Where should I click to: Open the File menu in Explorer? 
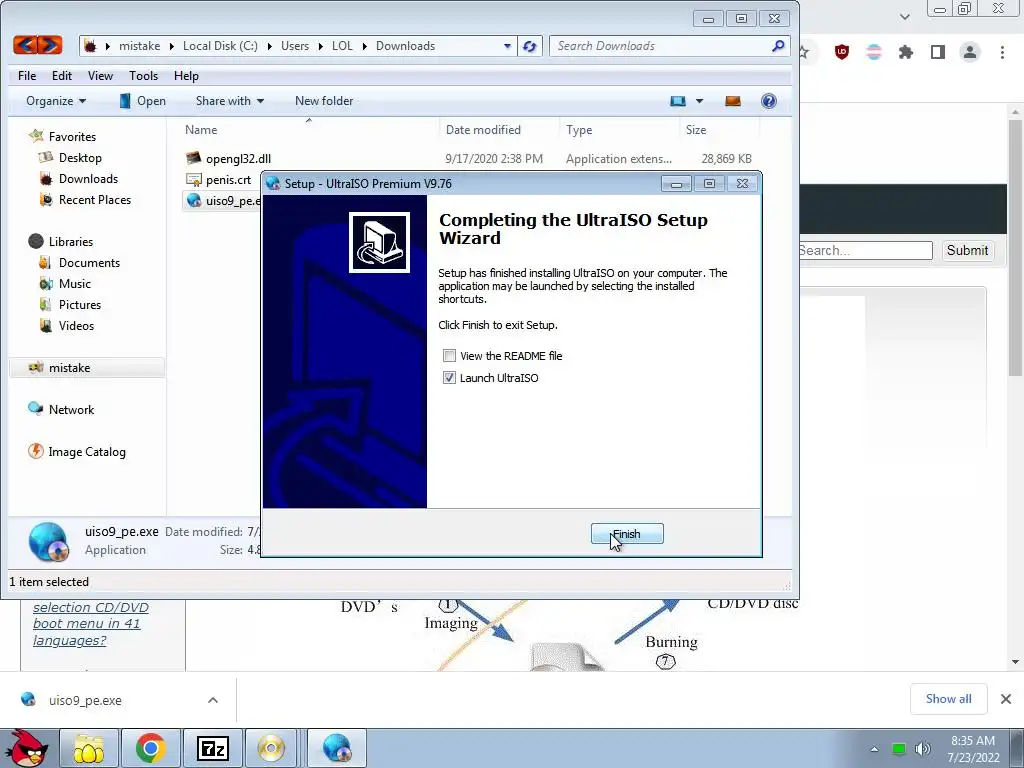[27, 76]
